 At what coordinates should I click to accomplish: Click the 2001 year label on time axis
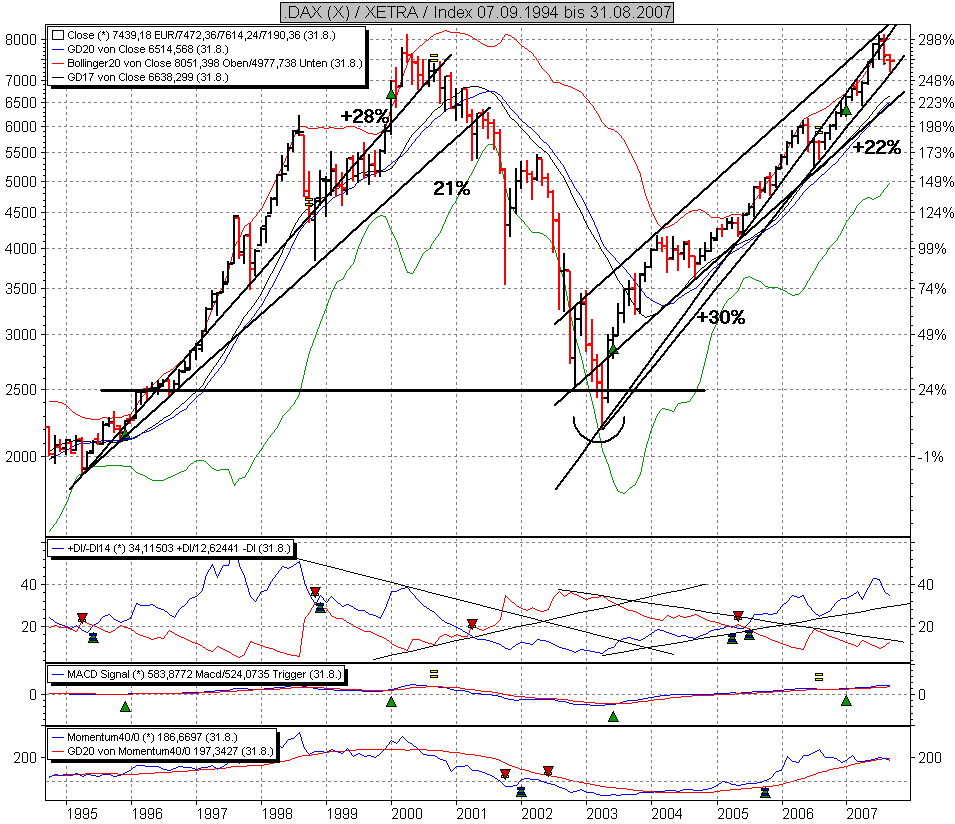[472, 814]
